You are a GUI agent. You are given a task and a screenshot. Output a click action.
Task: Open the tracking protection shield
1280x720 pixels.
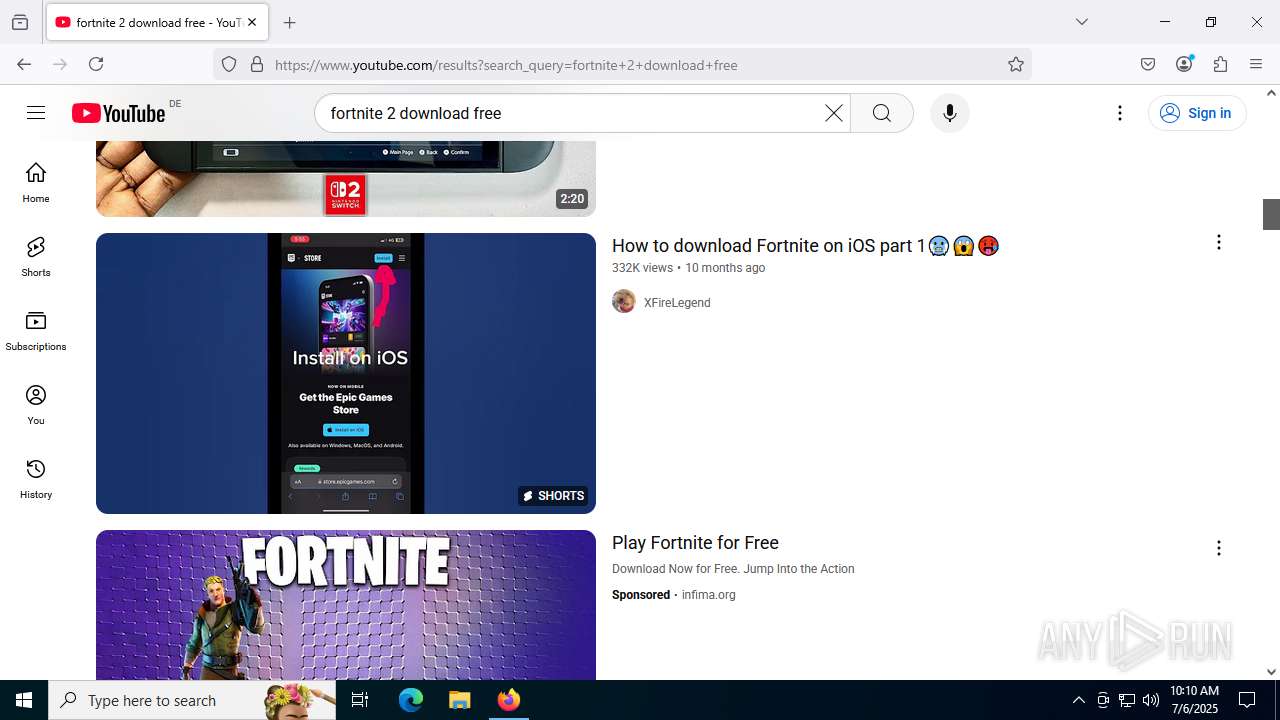229,64
